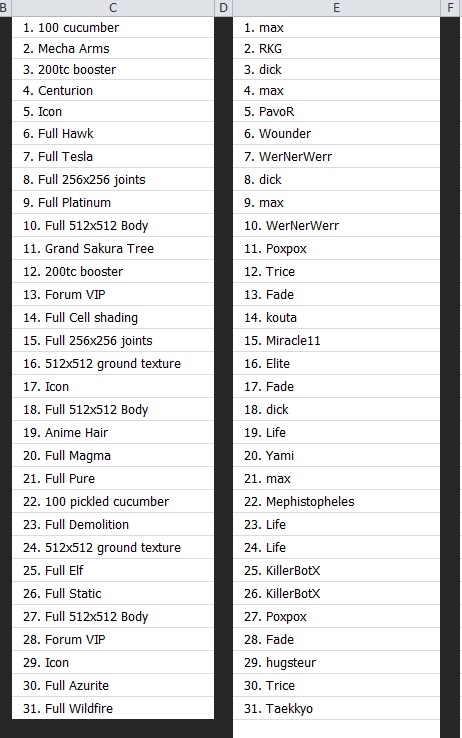Viewport: 462px width, 738px height.
Task: Select column E header
Action: pyautogui.click(x=336, y=8)
